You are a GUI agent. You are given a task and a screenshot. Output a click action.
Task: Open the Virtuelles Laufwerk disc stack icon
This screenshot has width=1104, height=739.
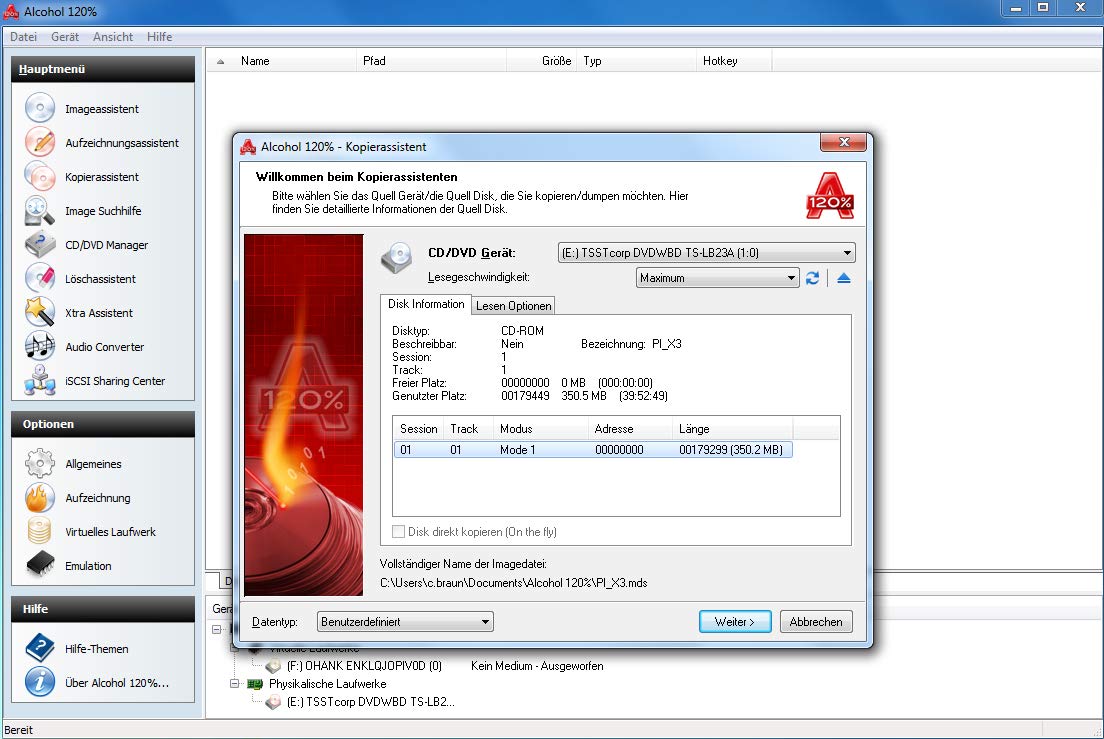39,531
